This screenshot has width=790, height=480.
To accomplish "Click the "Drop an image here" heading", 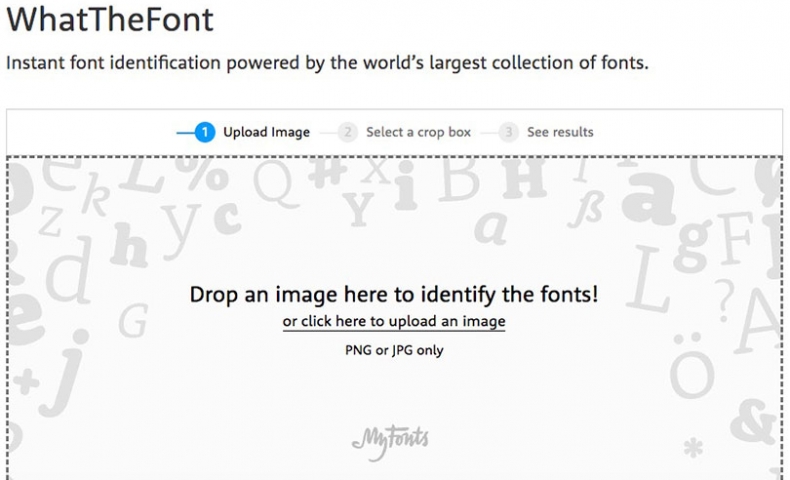I will pyautogui.click(x=394, y=295).
